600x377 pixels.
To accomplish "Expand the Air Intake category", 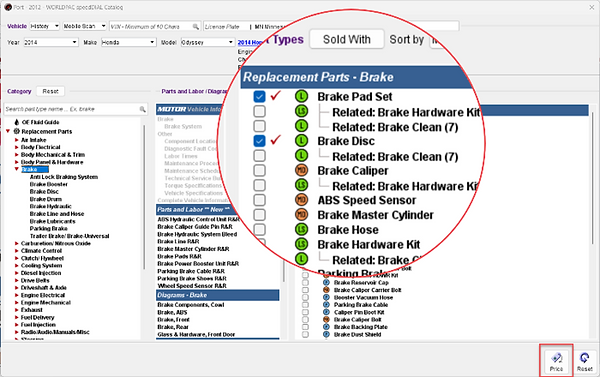I will pyautogui.click(x=16, y=140).
